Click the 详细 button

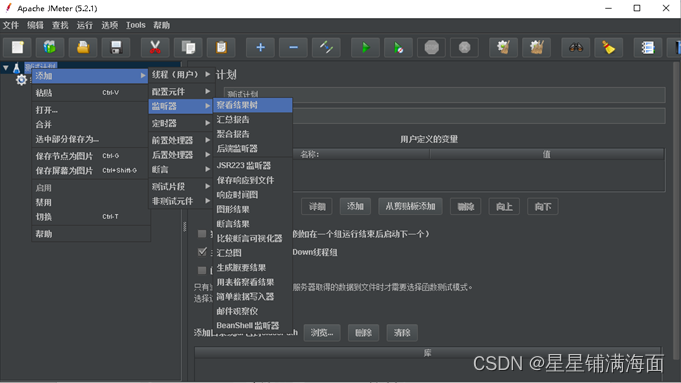point(317,207)
